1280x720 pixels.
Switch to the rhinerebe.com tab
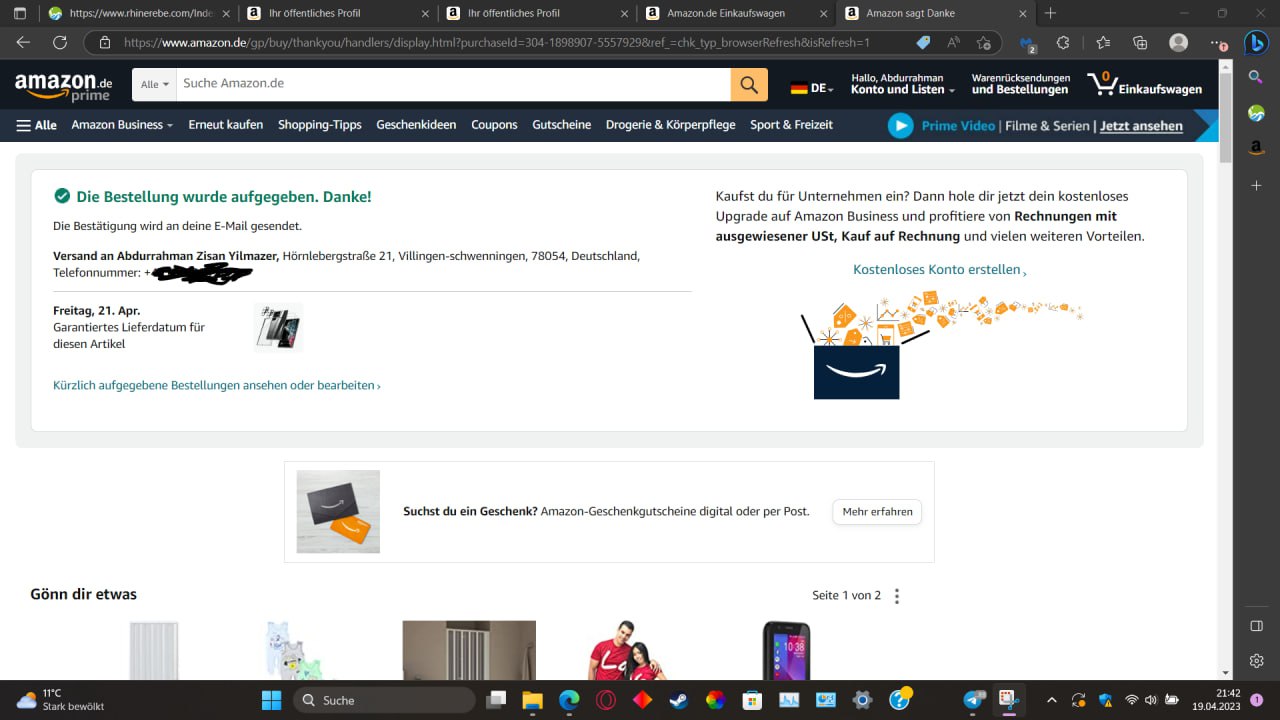coord(138,13)
